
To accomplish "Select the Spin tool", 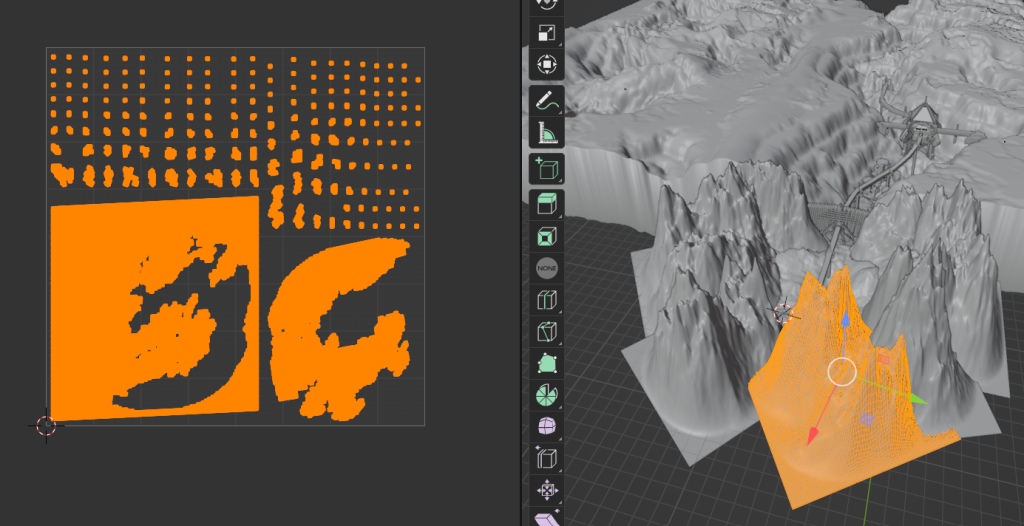I will pyautogui.click(x=547, y=395).
